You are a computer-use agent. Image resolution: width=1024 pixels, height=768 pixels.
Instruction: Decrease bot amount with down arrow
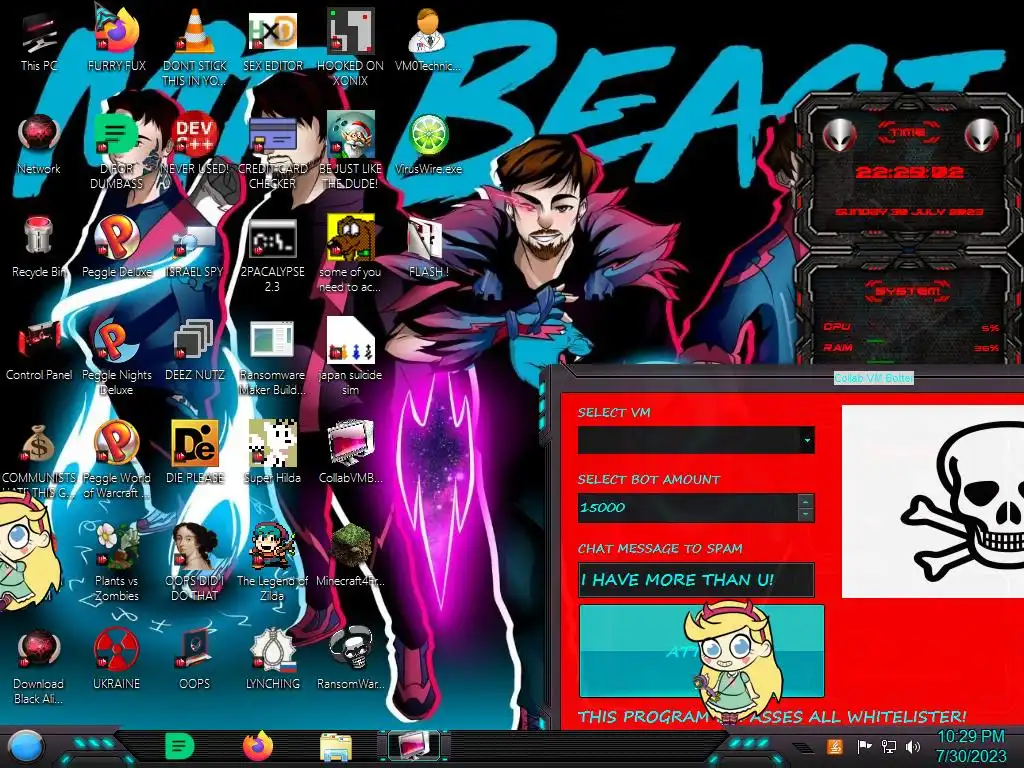click(806, 515)
